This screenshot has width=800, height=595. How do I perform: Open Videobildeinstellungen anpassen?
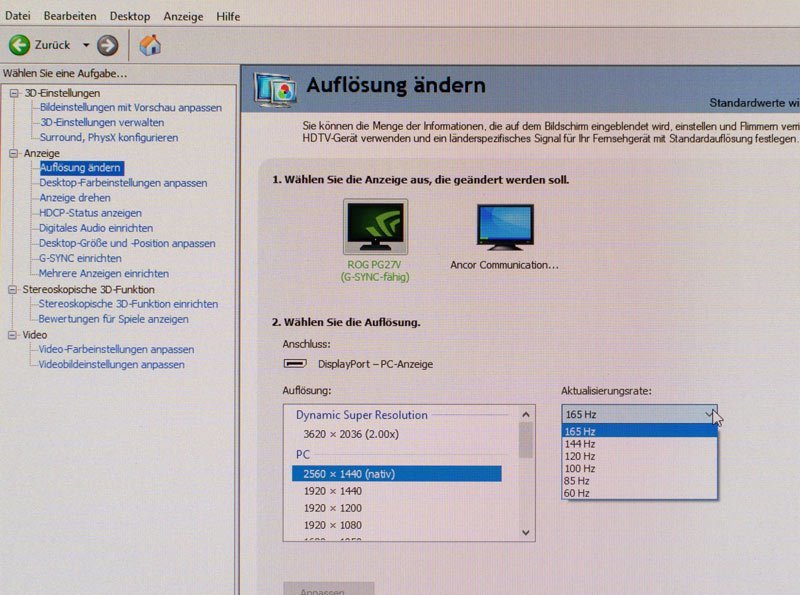coord(111,364)
